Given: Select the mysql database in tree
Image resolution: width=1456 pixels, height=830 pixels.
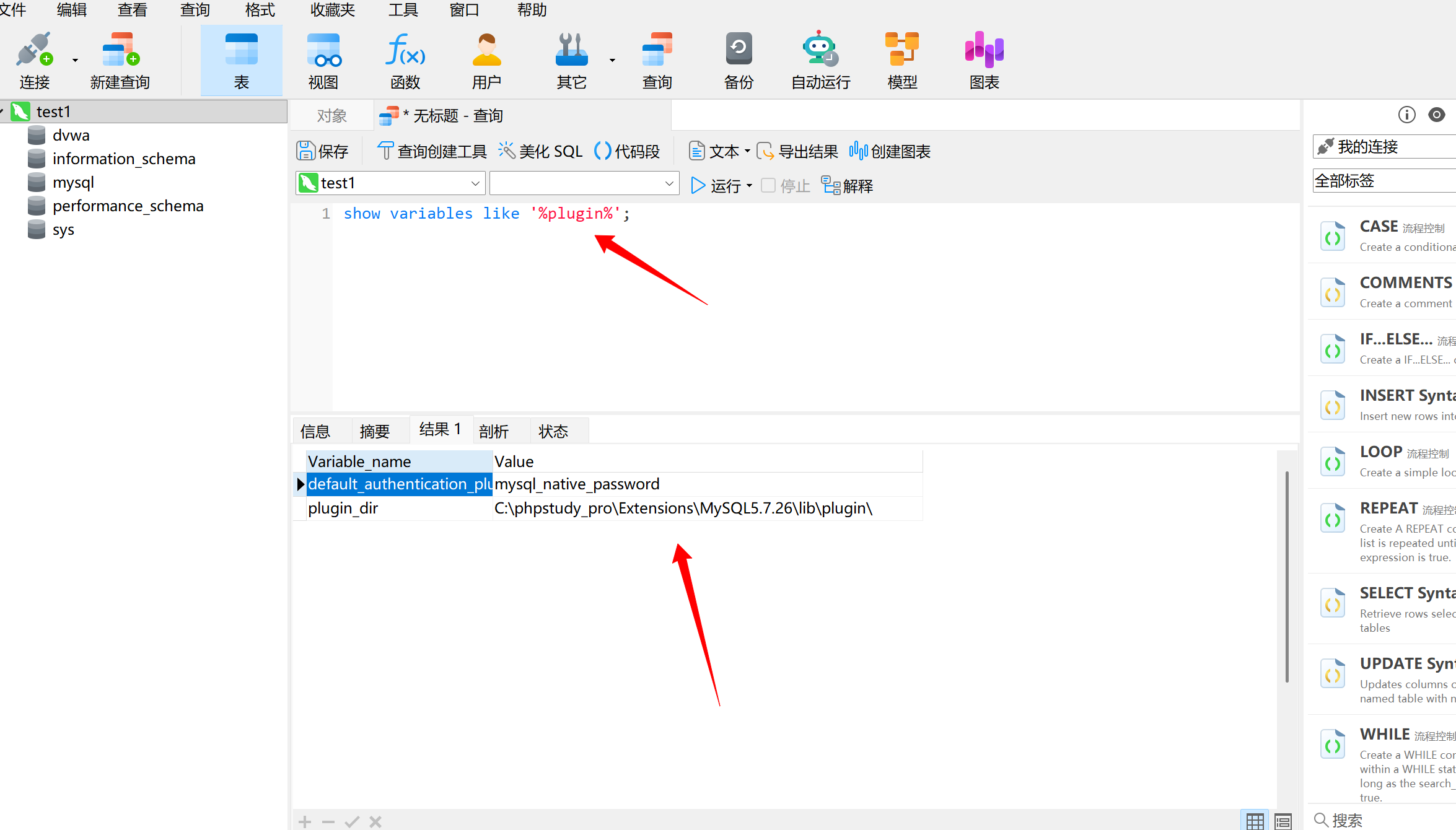Looking at the screenshot, I should 73,183.
